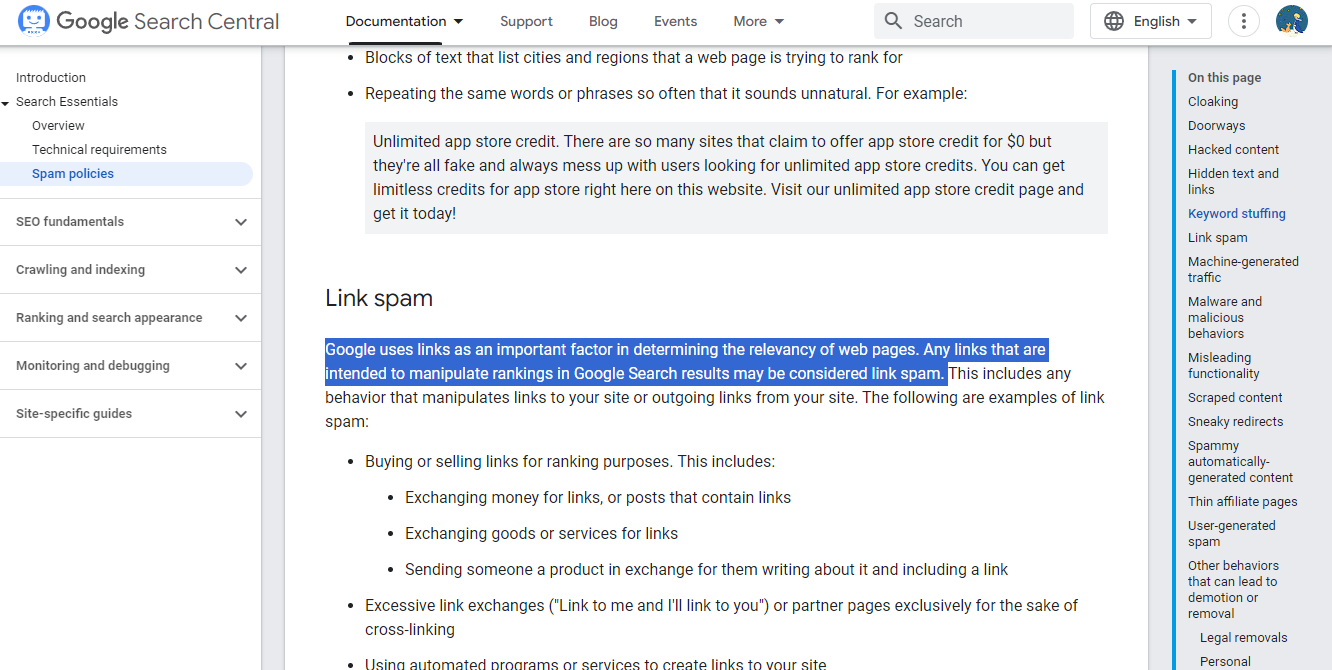Click 'Exchanging money for links' bullet
Image resolution: width=1332 pixels, height=670 pixels.
[x=598, y=498]
